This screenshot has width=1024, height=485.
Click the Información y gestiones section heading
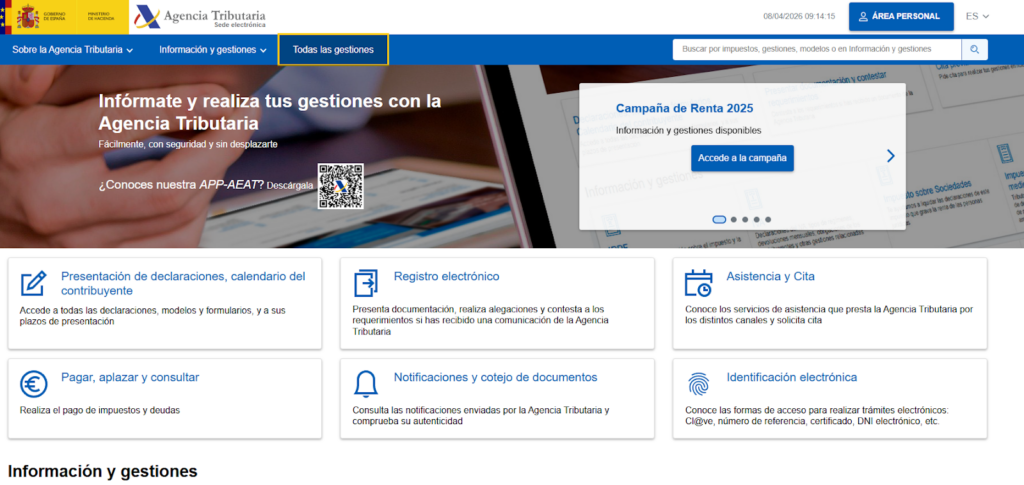click(103, 471)
